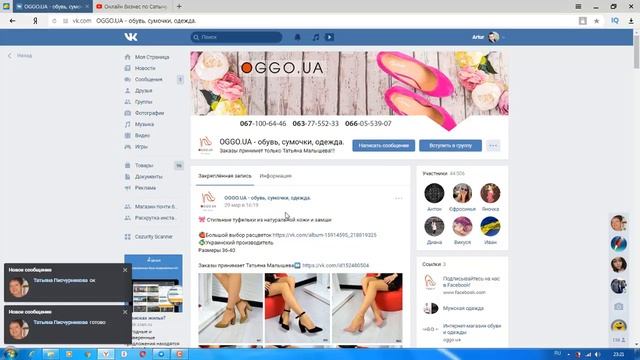Open the smiley face sidebar icon
640x360 pixels.
(x=619, y=326)
